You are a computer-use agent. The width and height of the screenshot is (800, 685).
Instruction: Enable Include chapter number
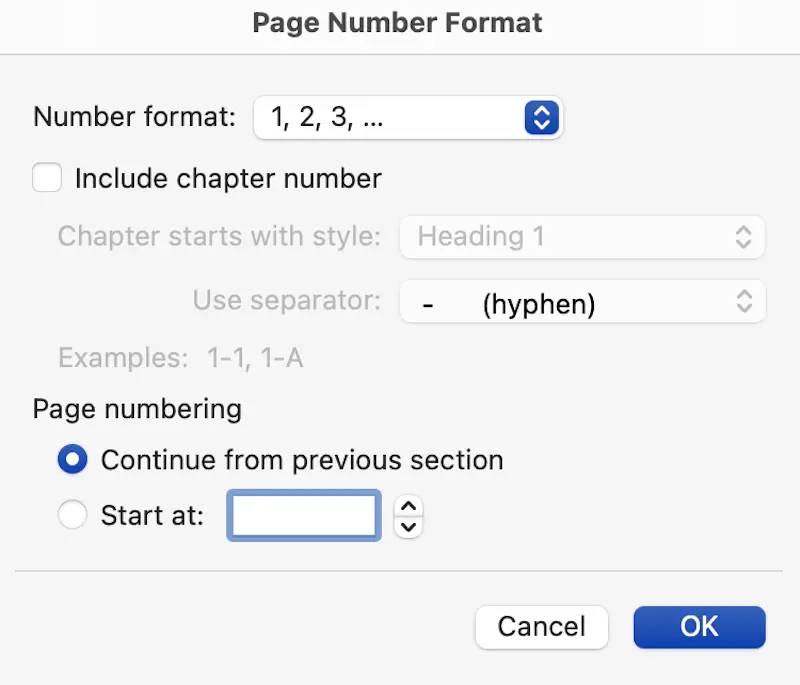click(47, 177)
